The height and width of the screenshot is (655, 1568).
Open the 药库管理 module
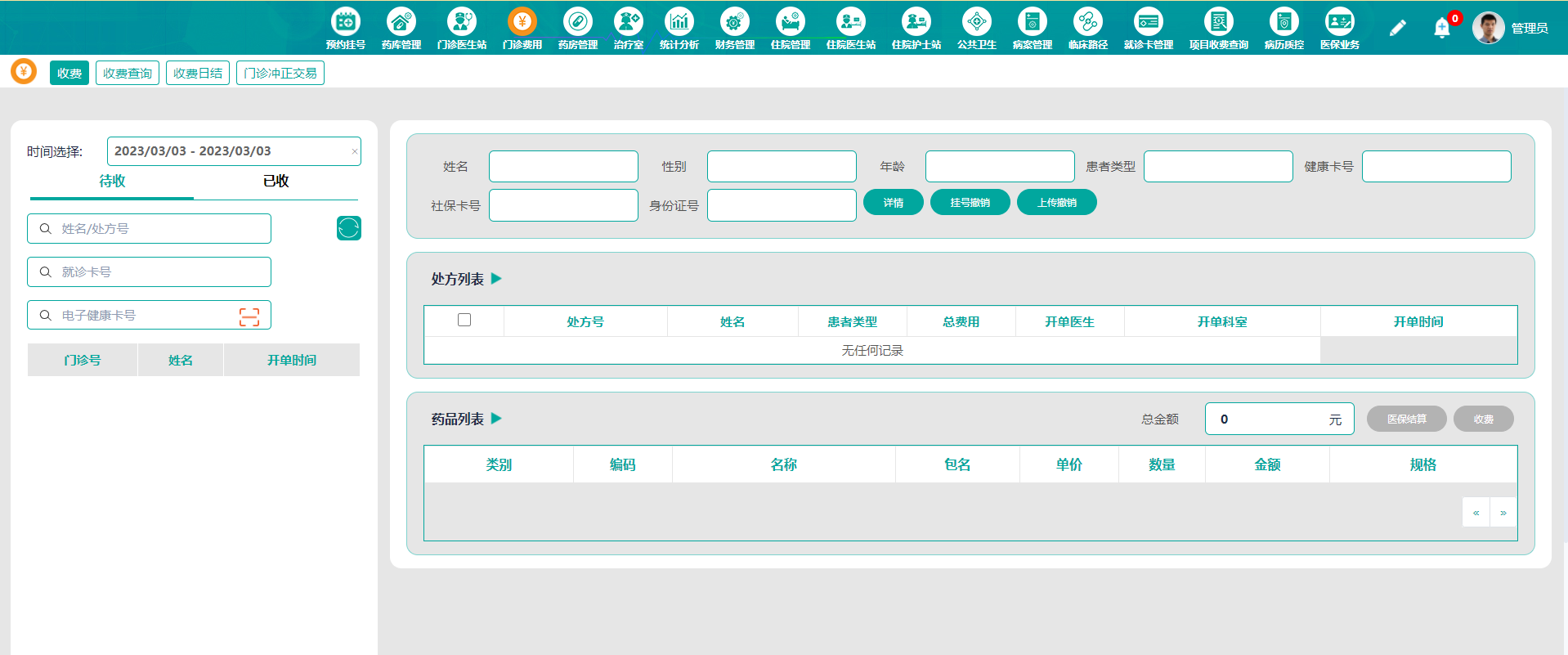[401, 29]
